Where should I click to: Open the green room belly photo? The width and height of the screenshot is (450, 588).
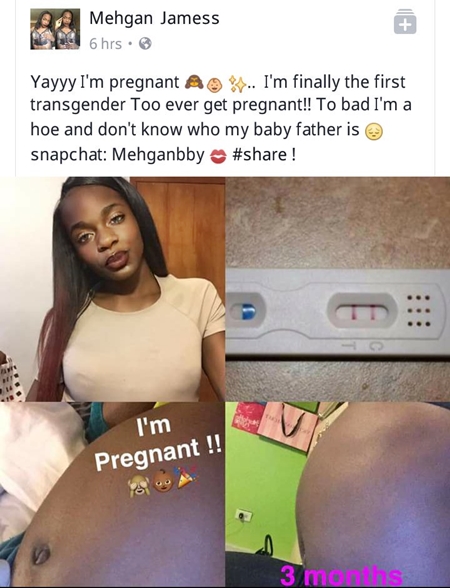click(x=338, y=494)
